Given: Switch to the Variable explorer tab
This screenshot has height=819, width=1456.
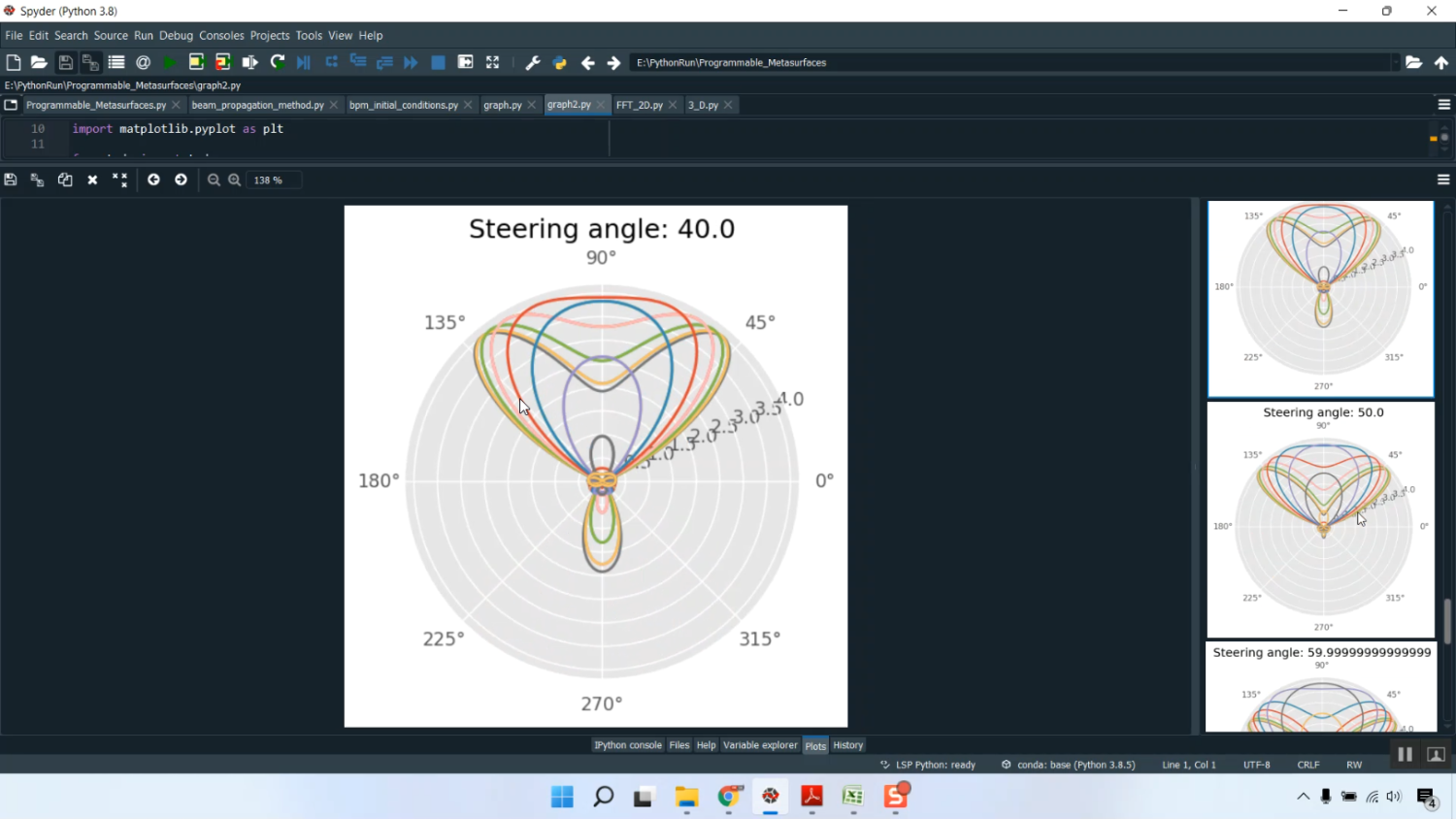Looking at the screenshot, I should (760, 745).
